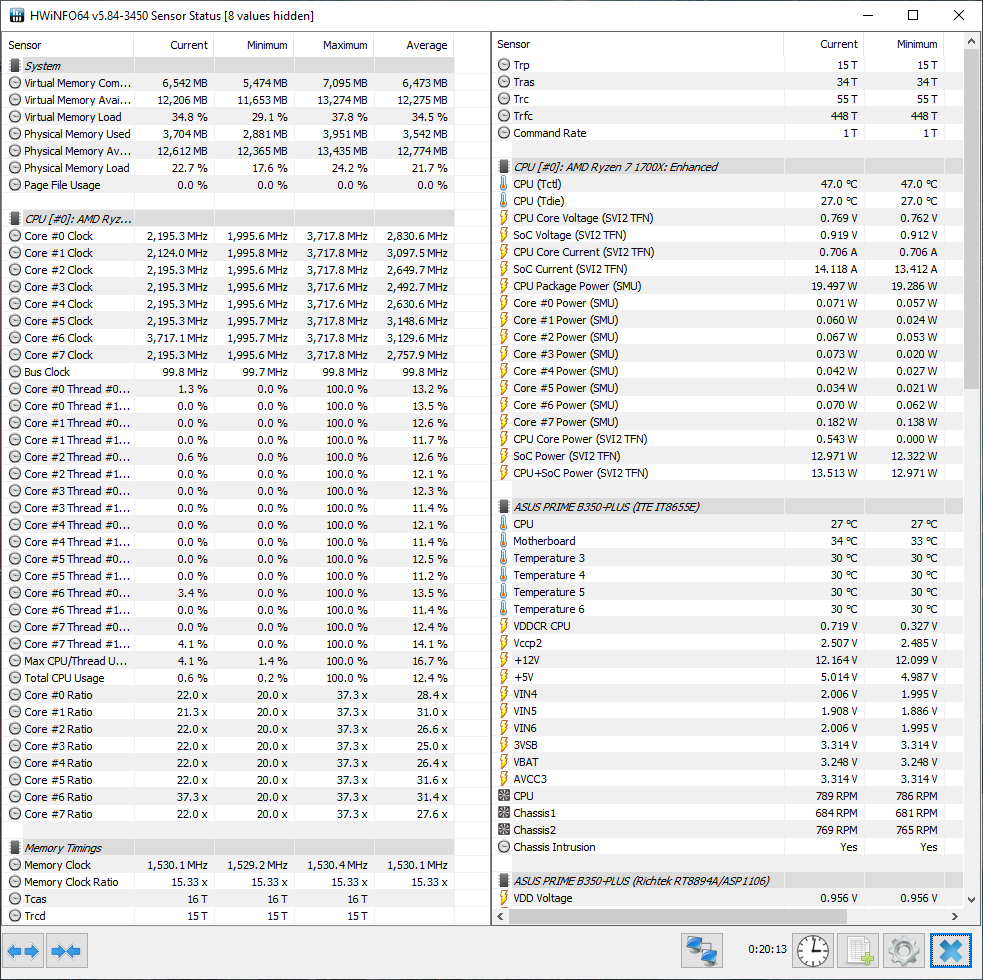Image resolution: width=983 pixels, height=980 pixels.
Task: Select the Virtual Memory Load row
Action: tap(229, 117)
